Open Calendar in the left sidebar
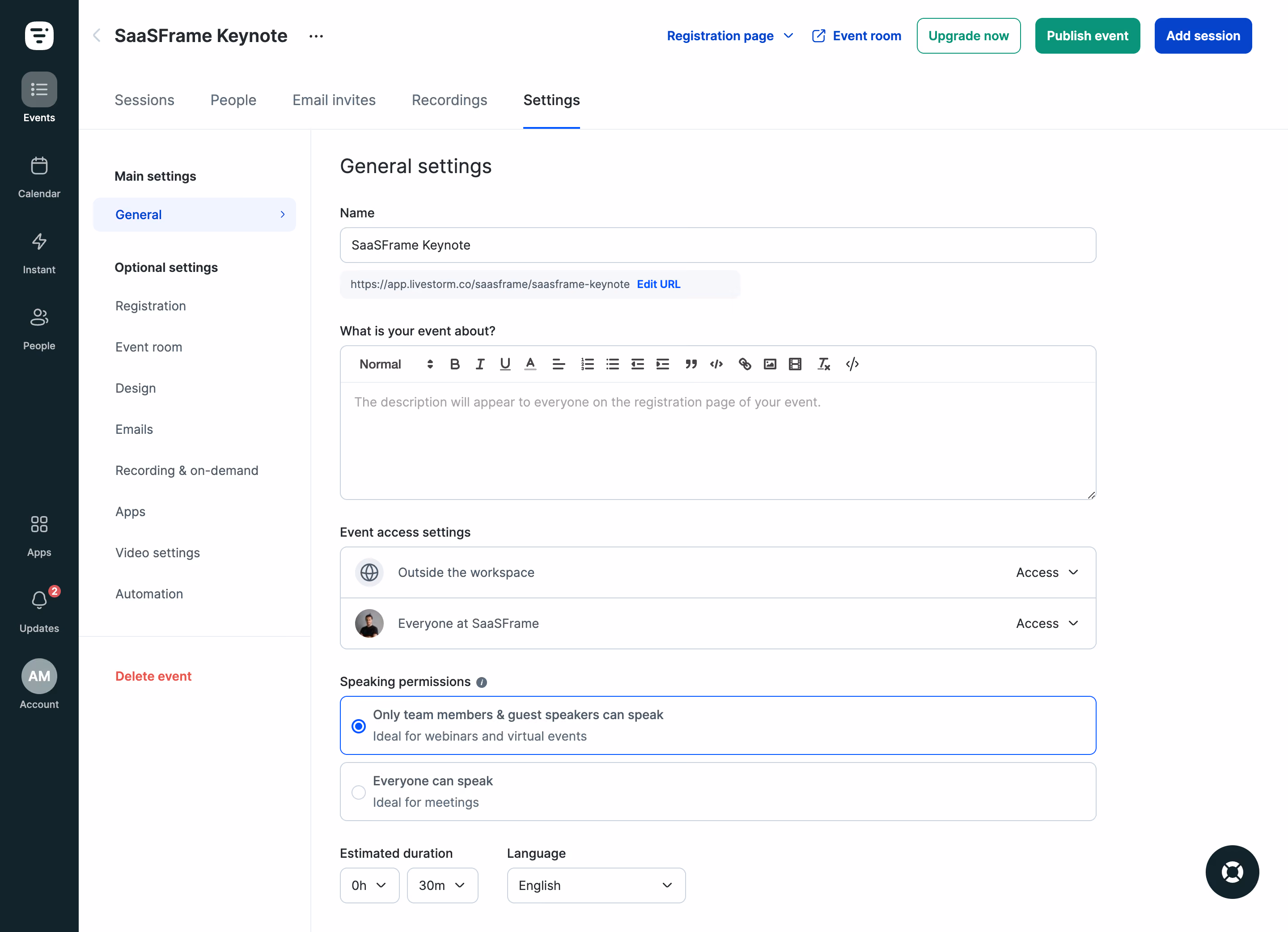 tap(39, 177)
